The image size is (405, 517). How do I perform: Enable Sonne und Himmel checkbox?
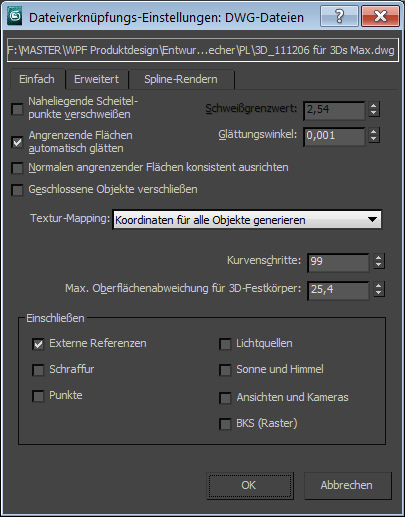point(225,370)
